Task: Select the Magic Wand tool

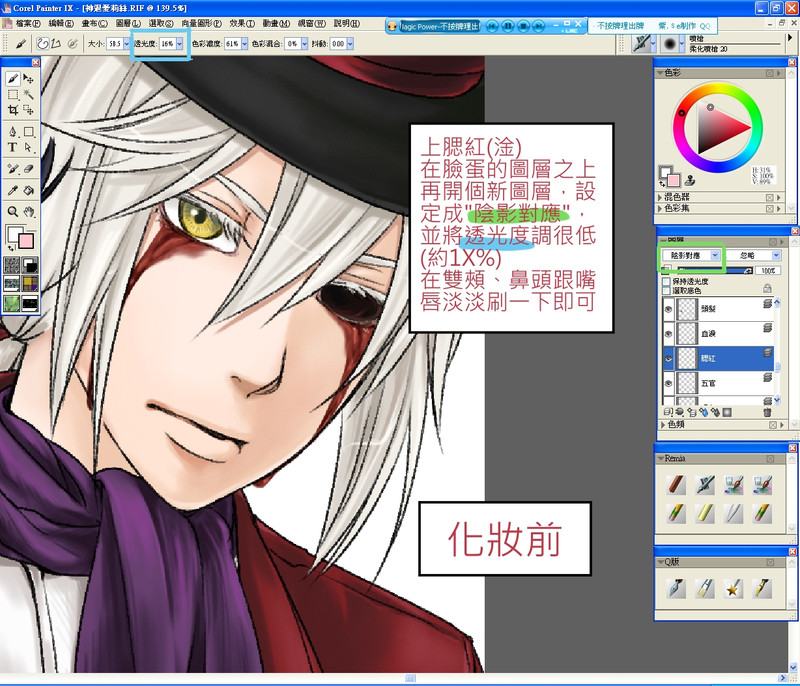Action: (29, 94)
